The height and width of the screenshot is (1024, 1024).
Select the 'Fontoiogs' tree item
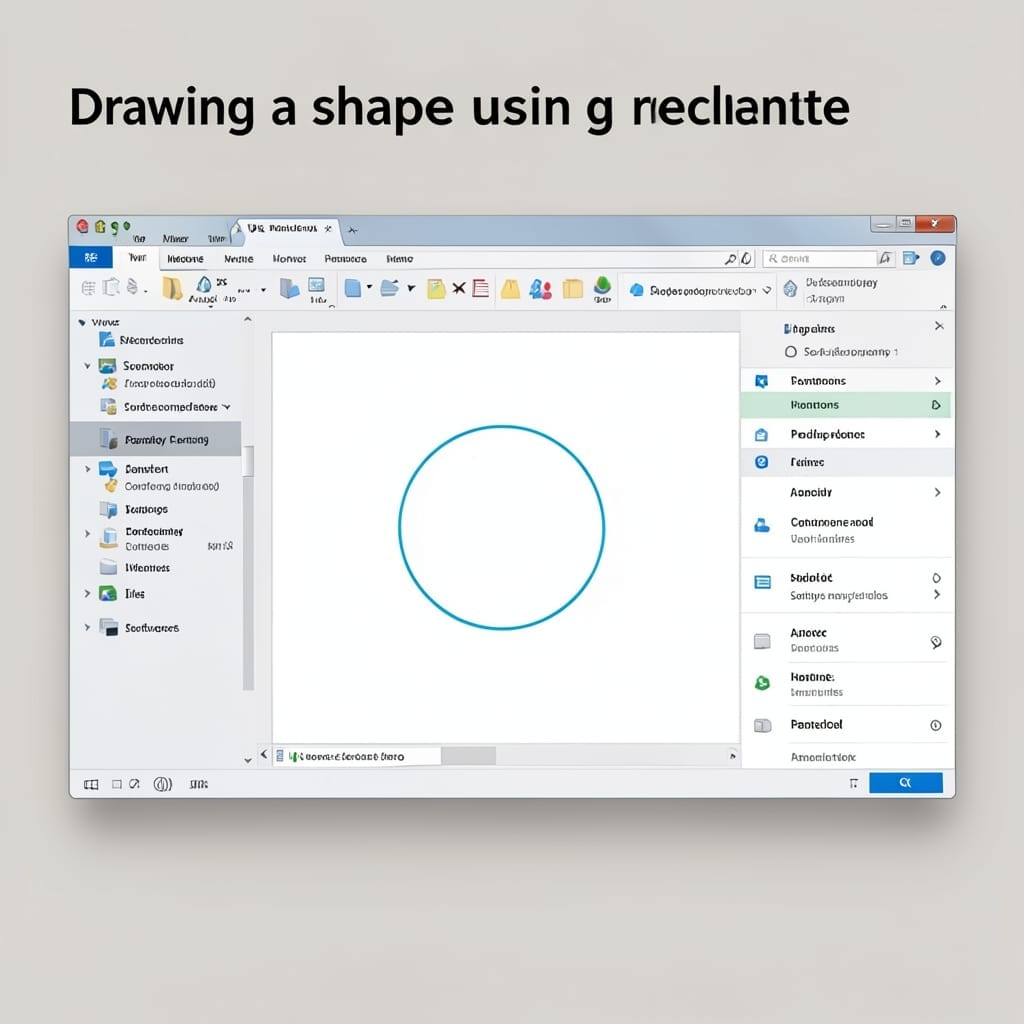[x=146, y=509]
